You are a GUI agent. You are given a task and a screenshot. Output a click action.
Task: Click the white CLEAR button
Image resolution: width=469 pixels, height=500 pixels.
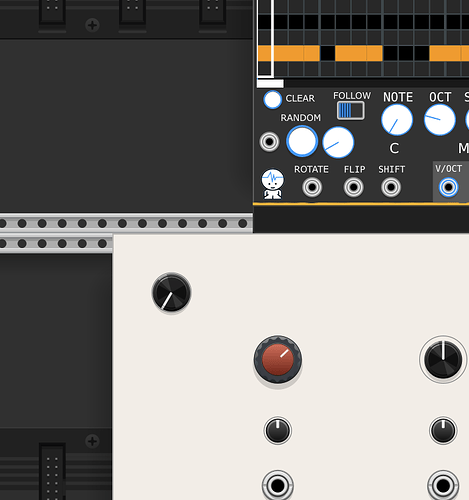[272, 99]
